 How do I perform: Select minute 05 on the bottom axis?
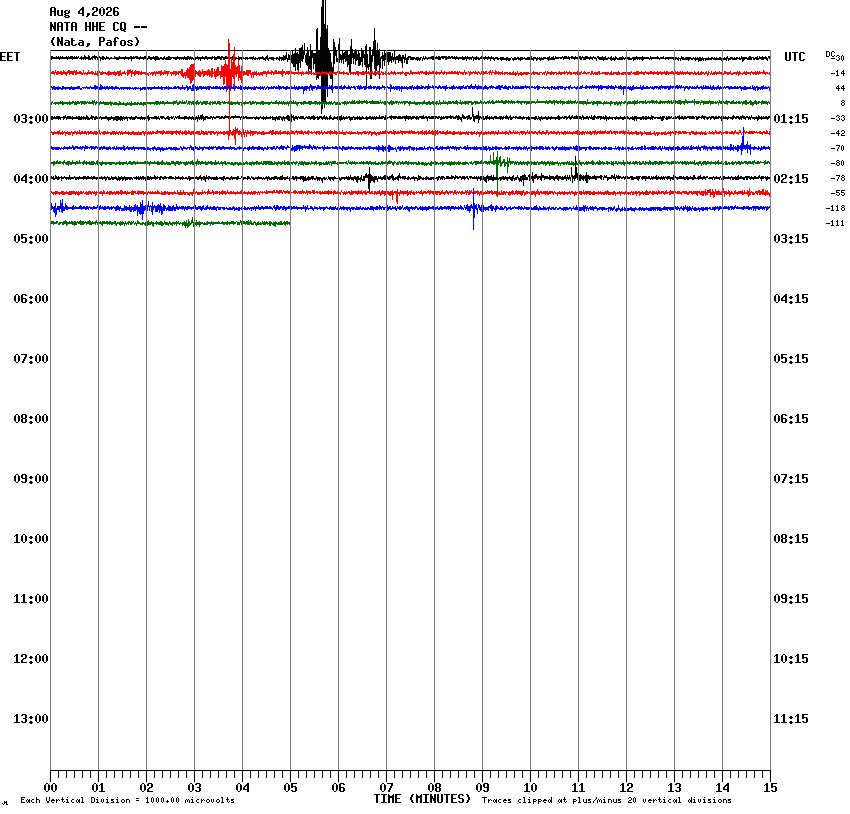pyautogui.click(x=290, y=788)
